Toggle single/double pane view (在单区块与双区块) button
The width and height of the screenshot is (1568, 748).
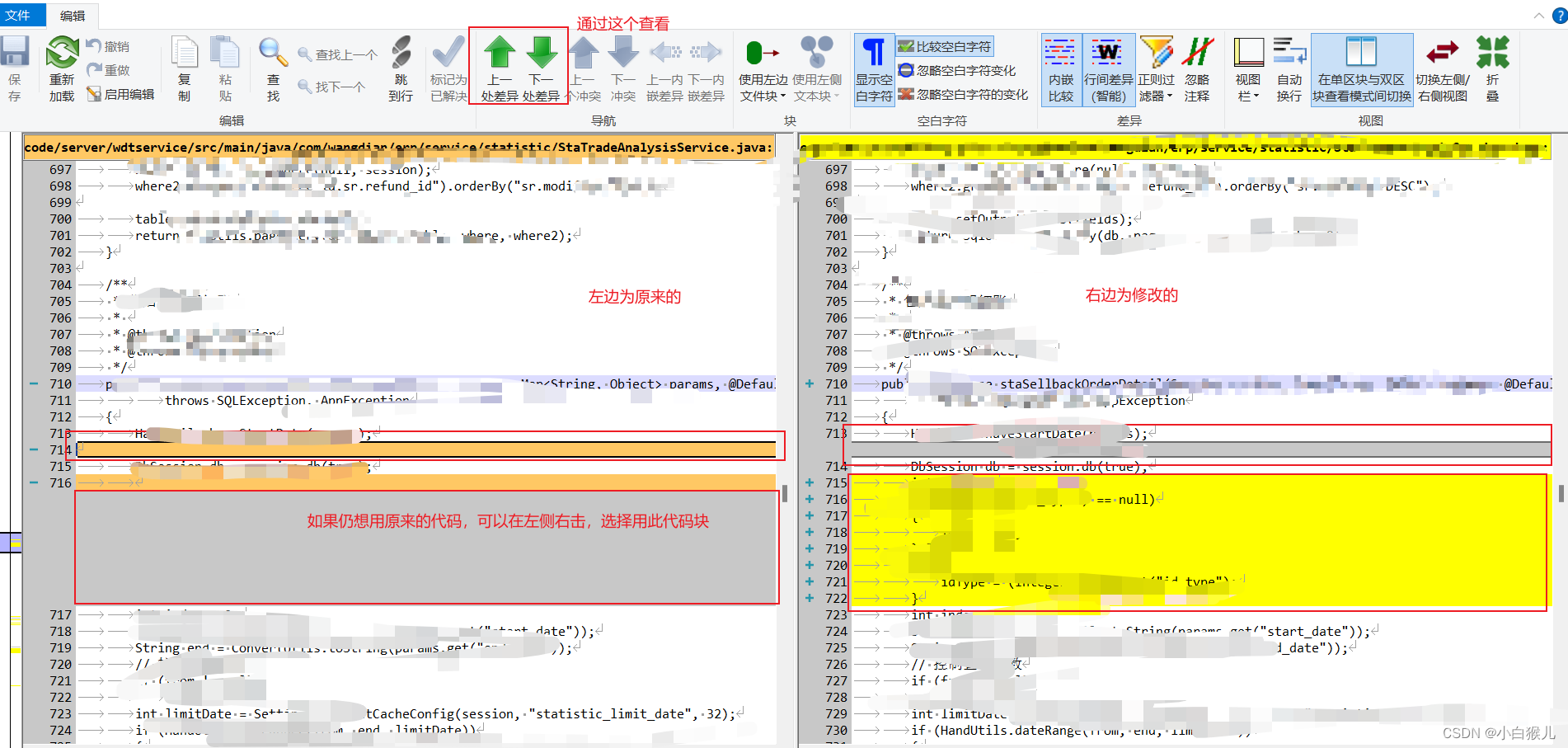tap(1361, 68)
